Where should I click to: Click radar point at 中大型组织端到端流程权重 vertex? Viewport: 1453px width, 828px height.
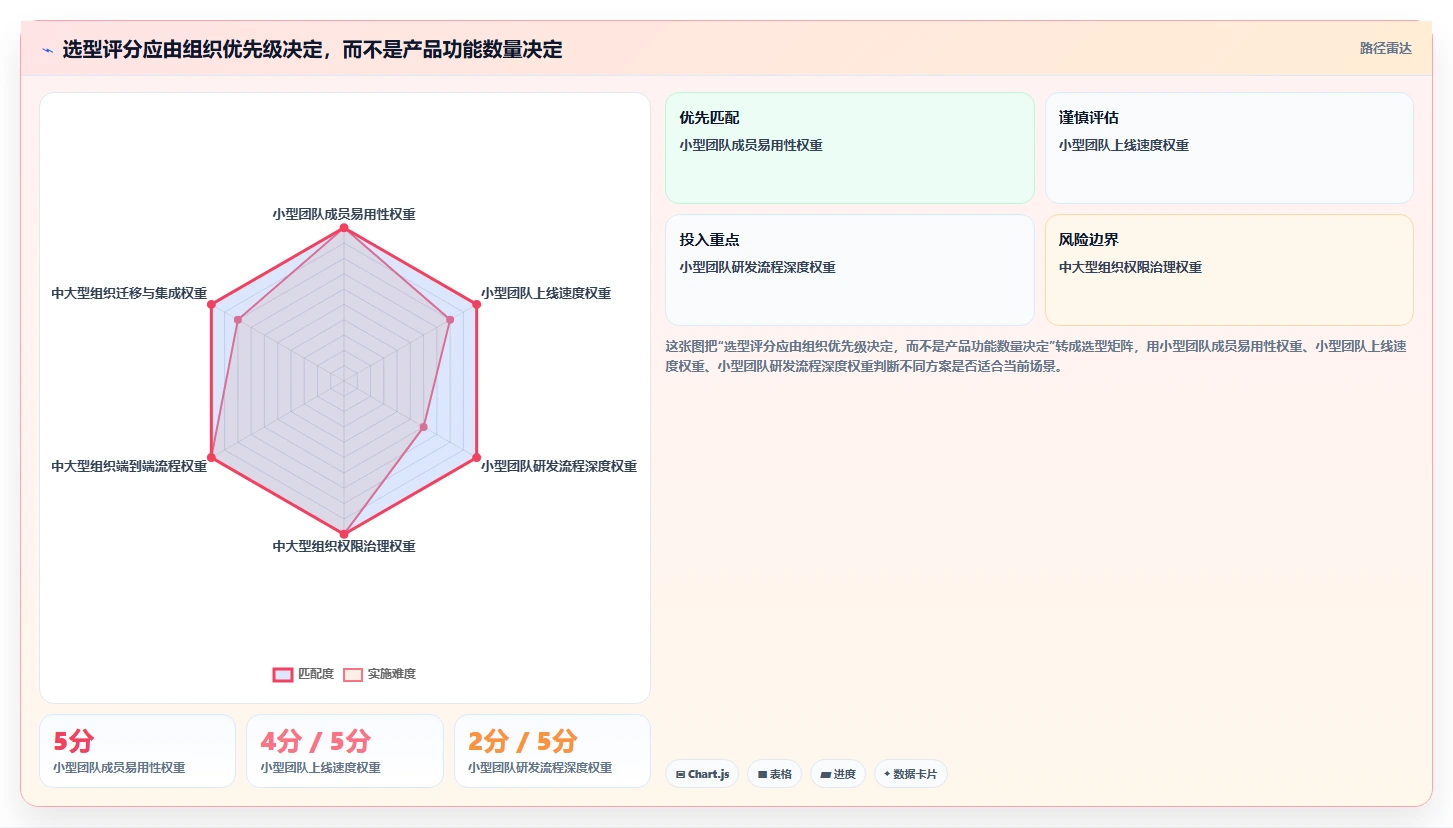[x=211, y=457]
